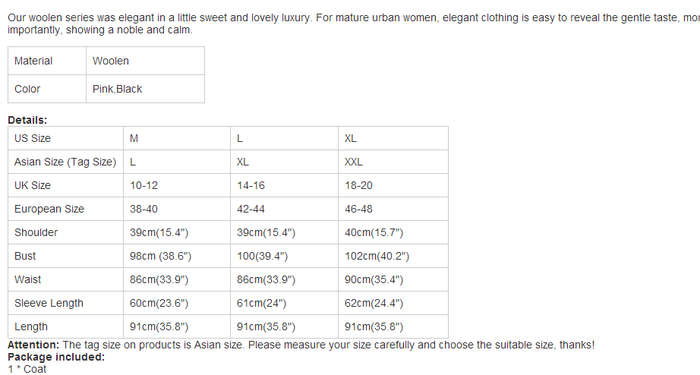The image size is (700, 375).
Task: Click the Bust 102cm(40.2") cell
Action: [x=393, y=256]
